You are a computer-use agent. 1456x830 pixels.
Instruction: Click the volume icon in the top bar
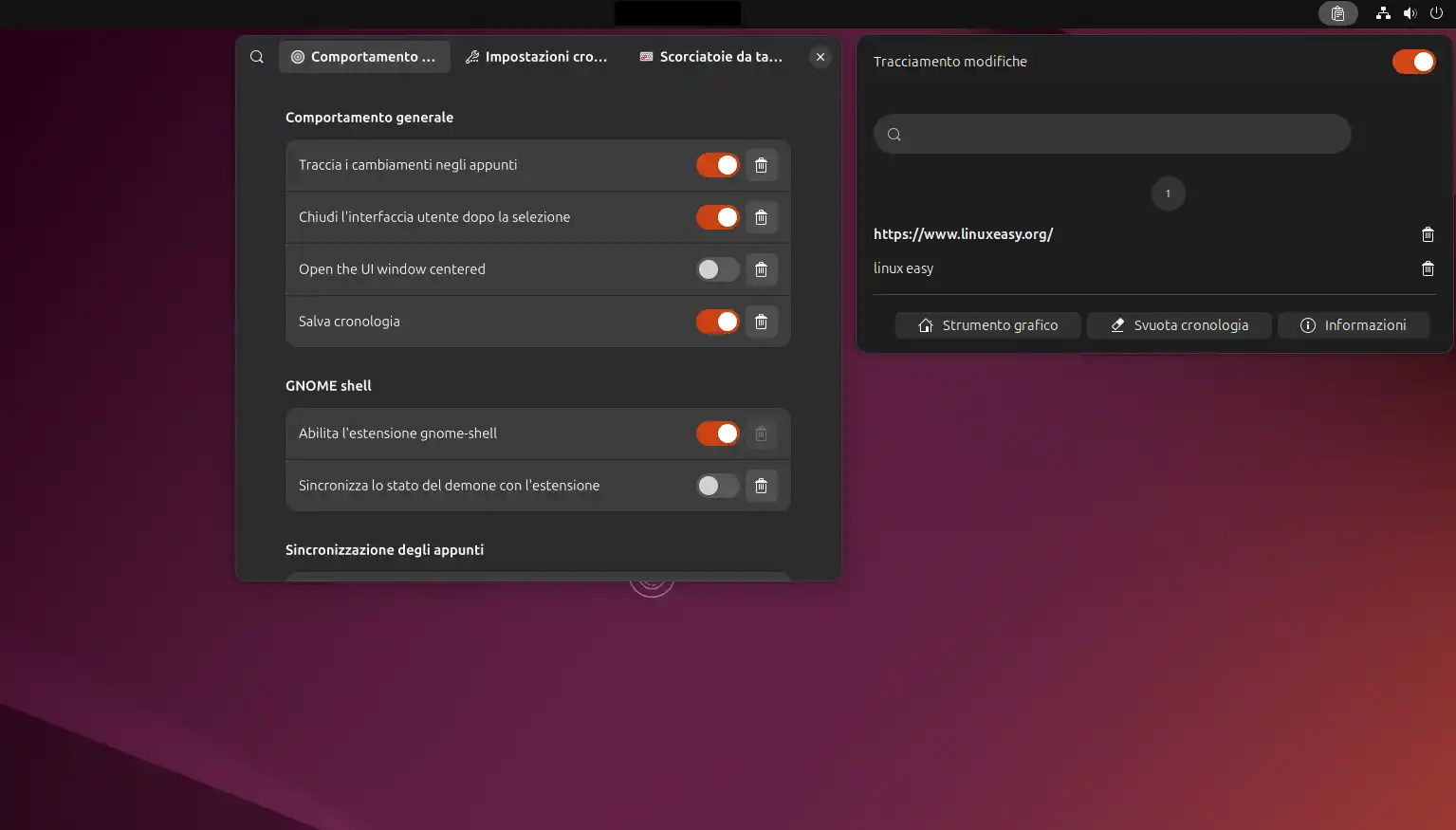(1410, 13)
